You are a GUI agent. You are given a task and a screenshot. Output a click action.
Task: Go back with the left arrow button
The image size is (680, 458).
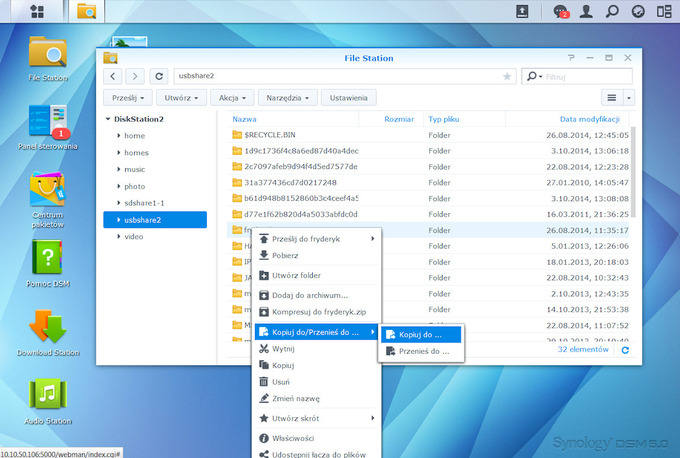113,76
